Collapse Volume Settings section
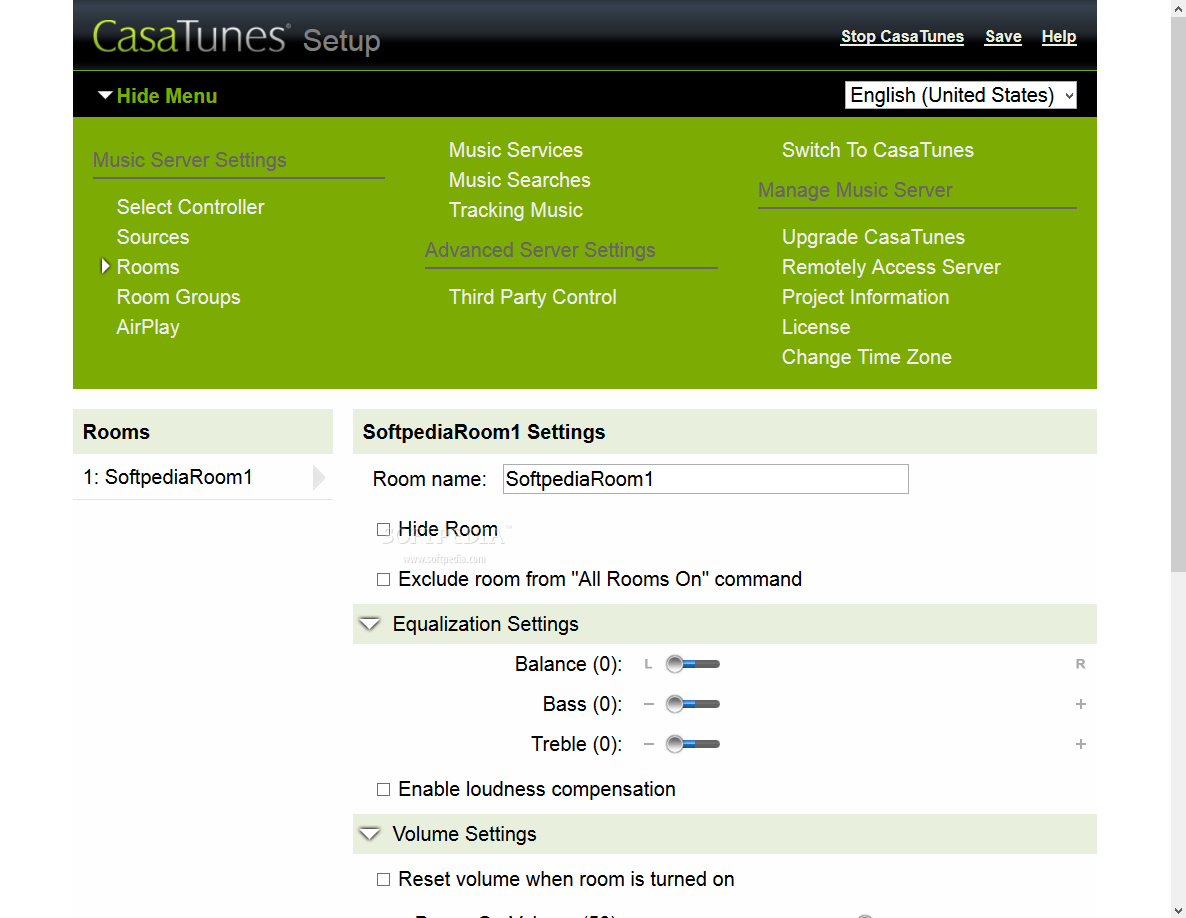The width and height of the screenshot is (1186, 918). pyautogui.click(x=369, y=834)
